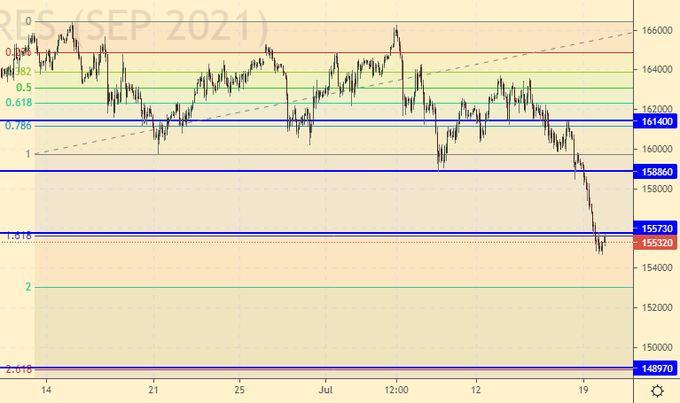Select the Fibonacci 2.618 level label
This screenshot has width=680, height=403.
(x=18, y=369)
